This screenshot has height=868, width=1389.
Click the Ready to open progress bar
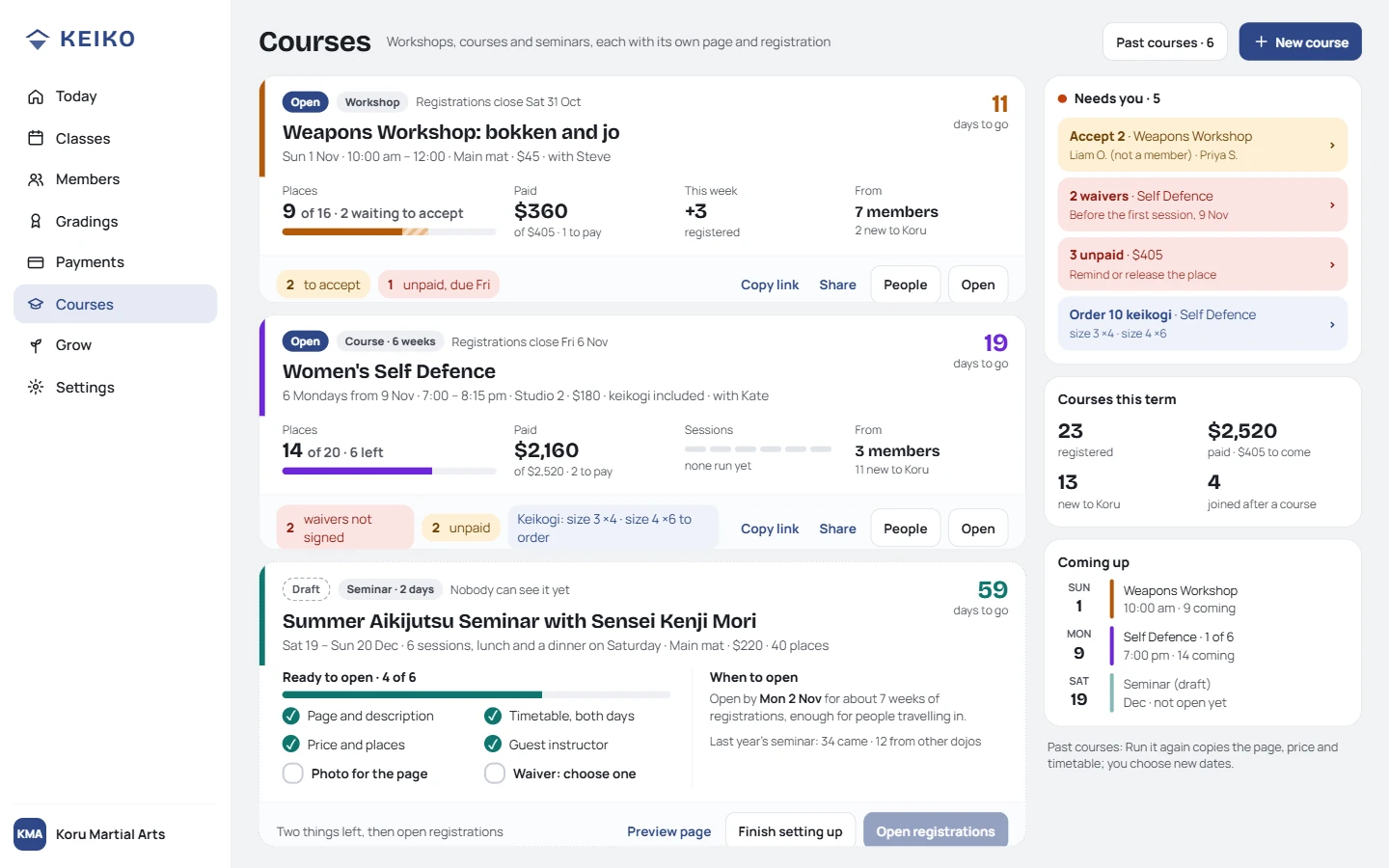coord(476,694)
